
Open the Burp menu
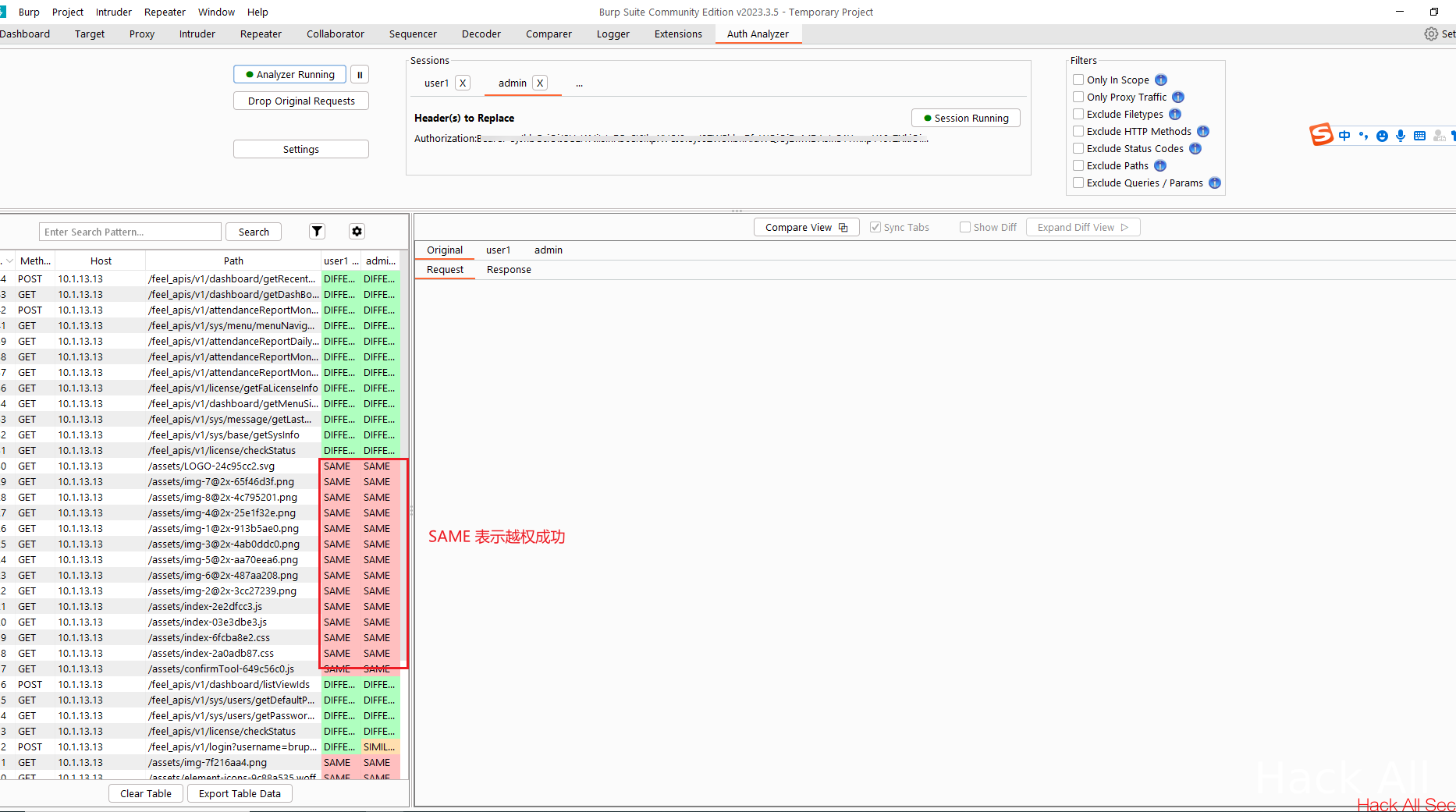[29, 12]
